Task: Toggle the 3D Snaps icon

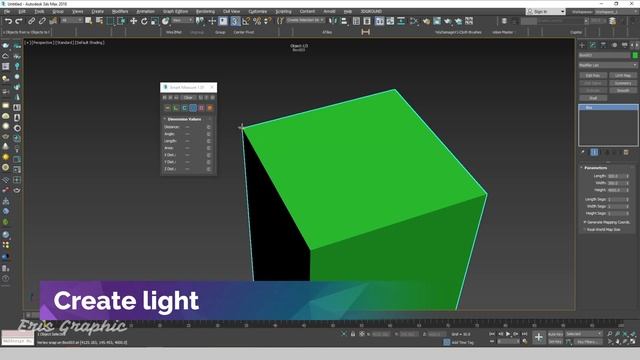Action: click(x=235, y=21)
